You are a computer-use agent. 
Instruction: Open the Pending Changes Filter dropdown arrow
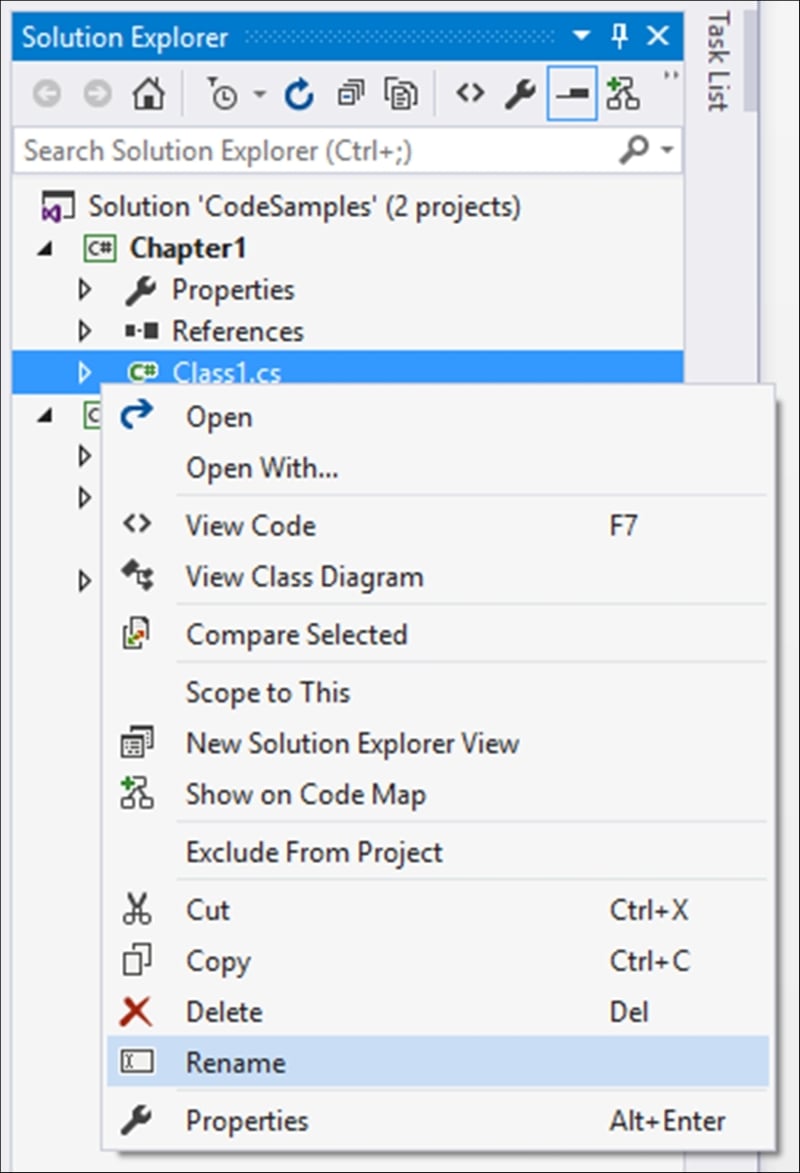pos(260,95)
